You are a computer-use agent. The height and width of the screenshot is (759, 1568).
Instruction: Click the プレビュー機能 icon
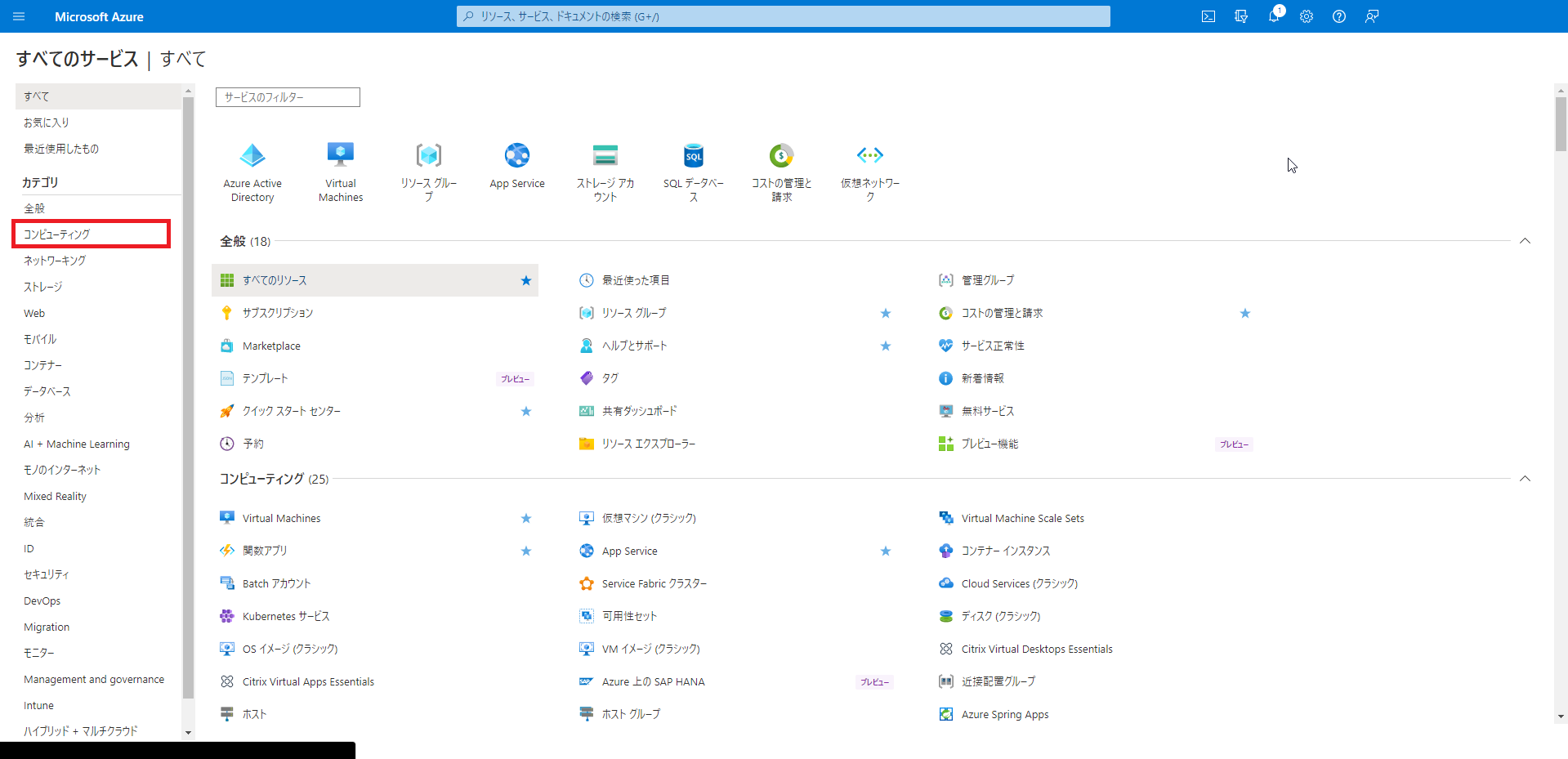pyautogui.click(x=946, y=444)
